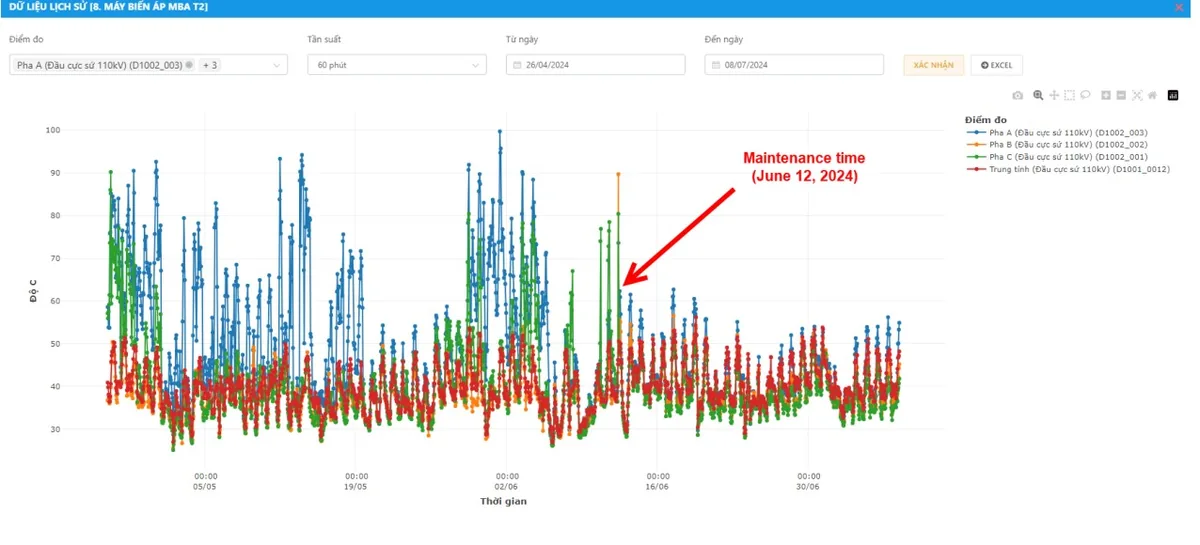
Task: Toggle Pha C legend trace visibility
Action: 1059,157
